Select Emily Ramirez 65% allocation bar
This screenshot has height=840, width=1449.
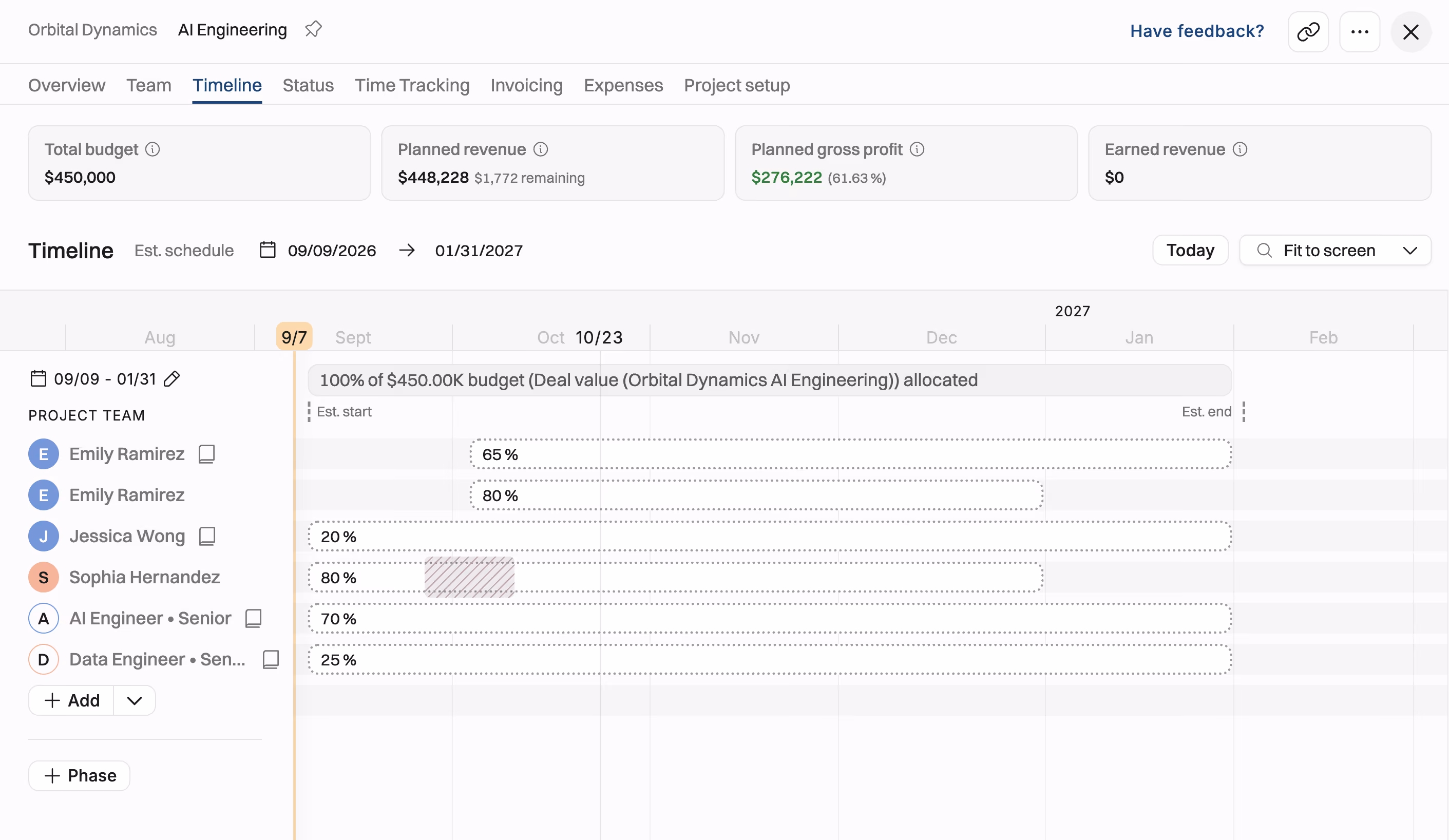click(851, 454)
